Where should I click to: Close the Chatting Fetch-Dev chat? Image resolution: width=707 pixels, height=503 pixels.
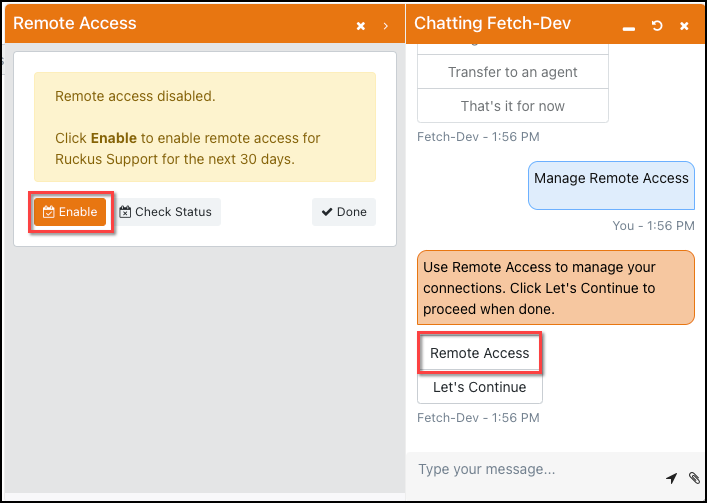(684, 26)
